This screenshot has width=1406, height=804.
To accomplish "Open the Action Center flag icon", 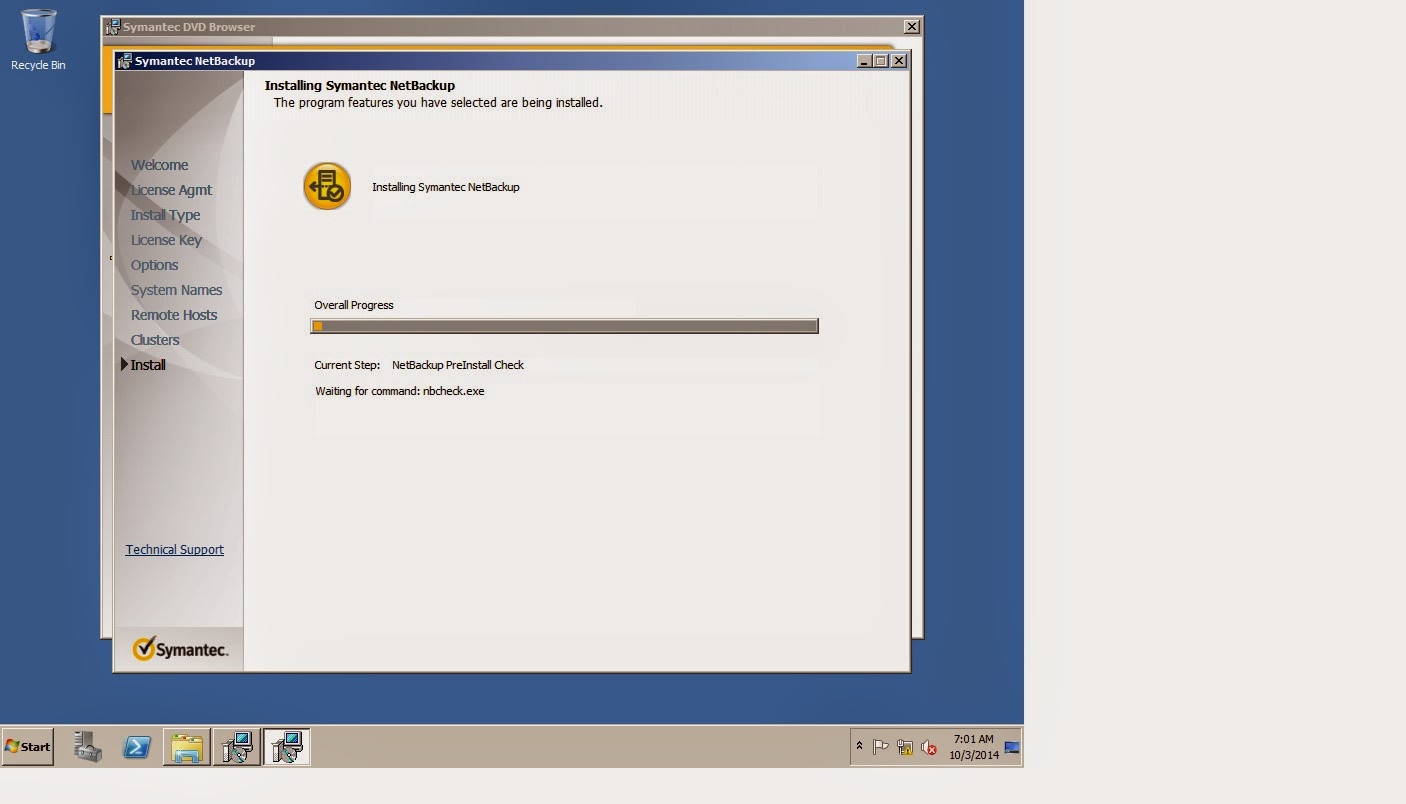I will tap(880, 746).
